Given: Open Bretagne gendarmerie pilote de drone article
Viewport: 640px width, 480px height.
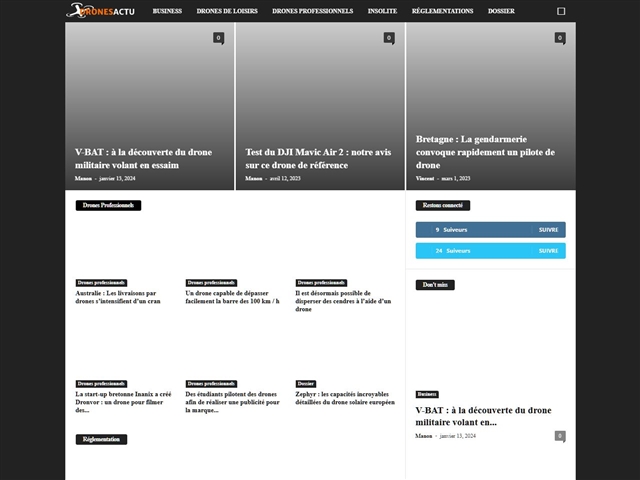Looking at the screenshot, I should coord(485,152).
